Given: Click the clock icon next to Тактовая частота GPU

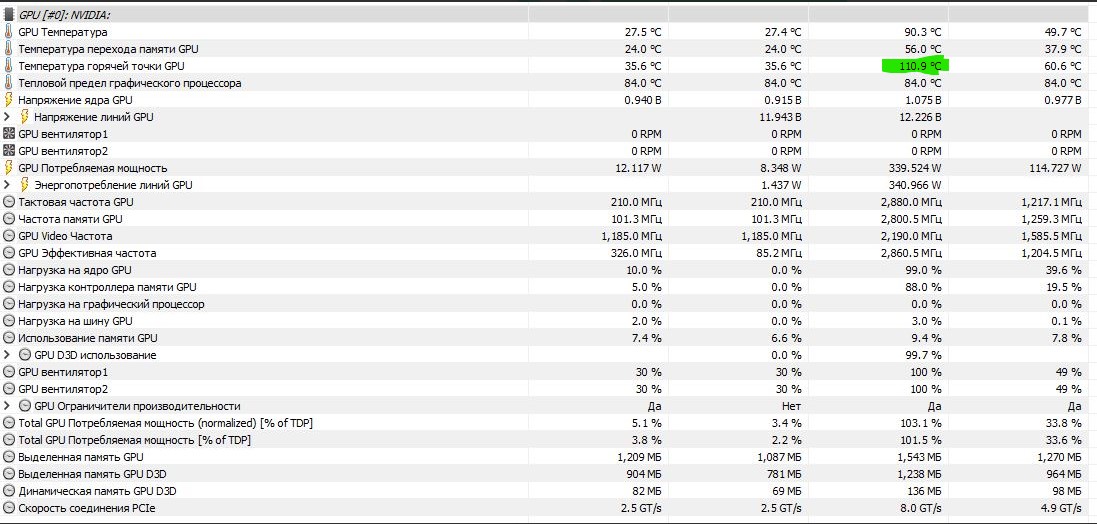Looking at the screenshot, I should coord(9,202).
